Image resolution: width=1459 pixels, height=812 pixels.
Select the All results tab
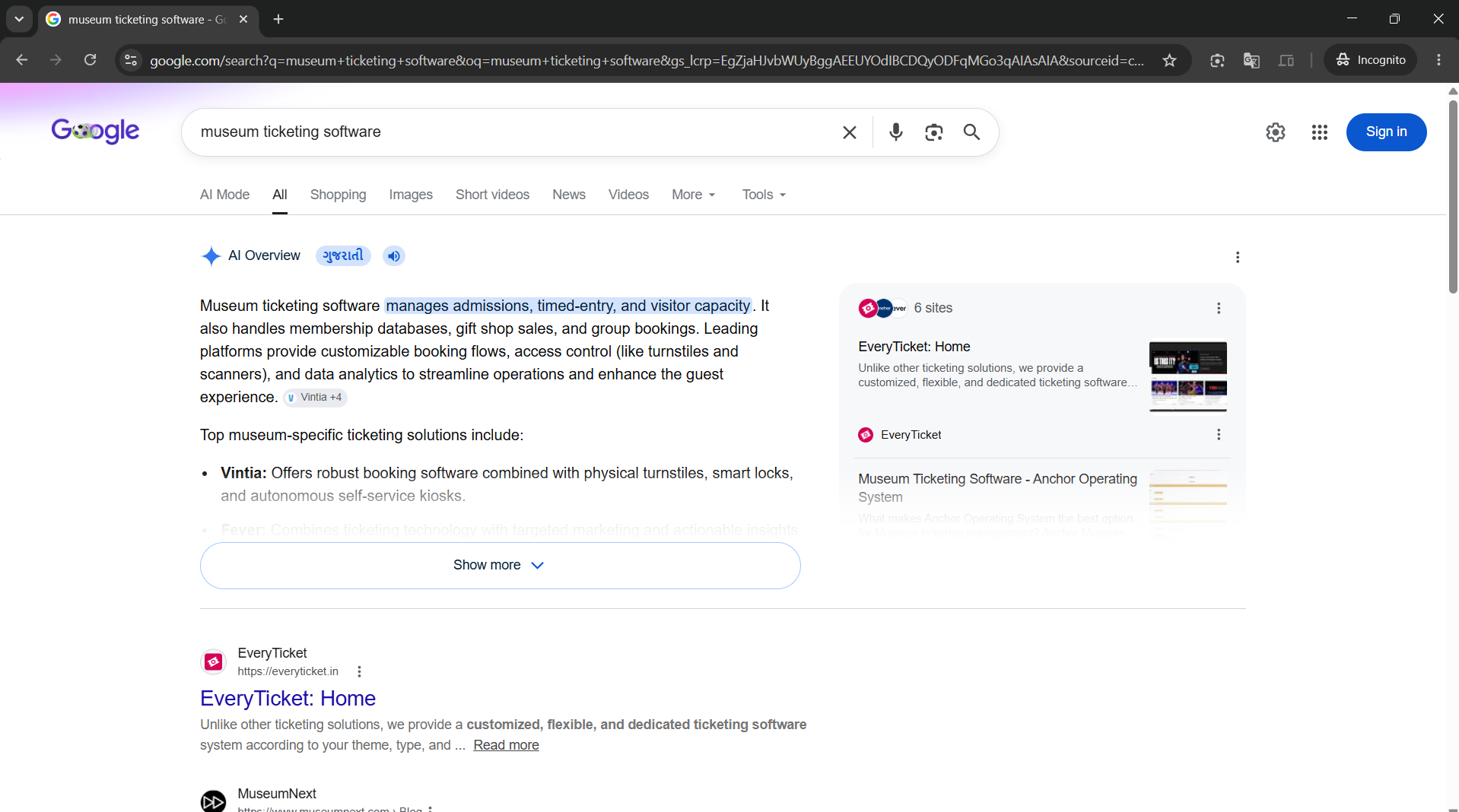[x=280, y=195]
